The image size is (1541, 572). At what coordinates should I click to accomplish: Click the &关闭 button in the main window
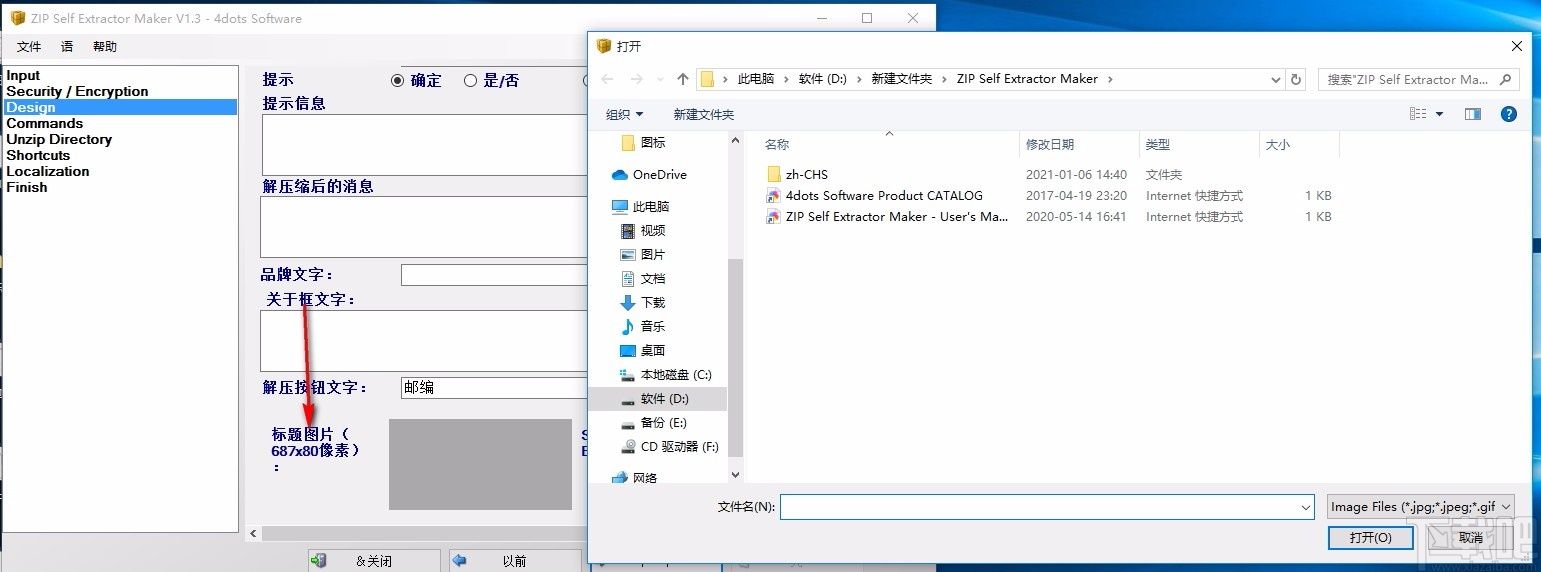pos(374,561)
